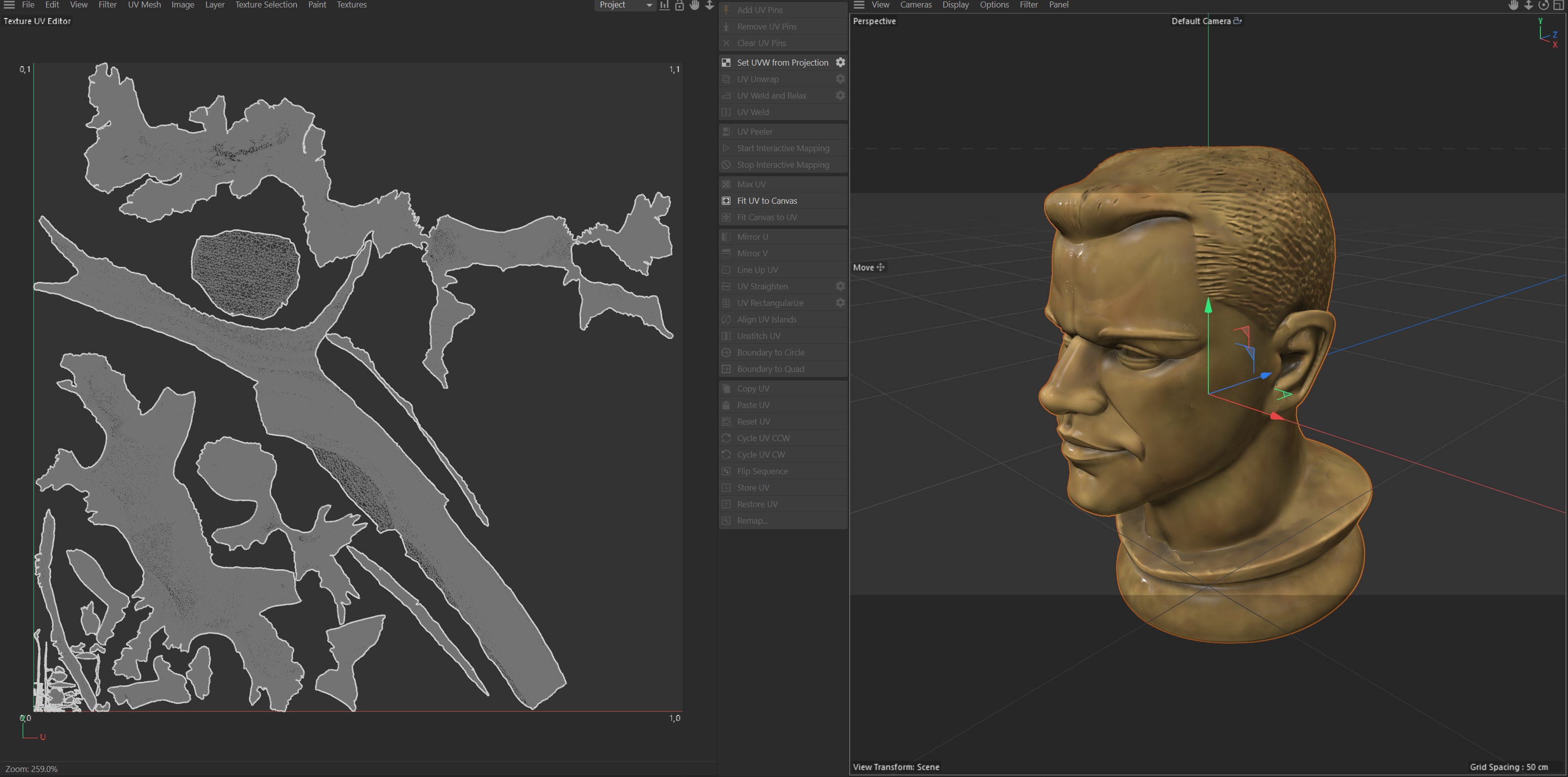
Task: Click the green Y axis move handle arrow
Action: tap(1208, 306)
